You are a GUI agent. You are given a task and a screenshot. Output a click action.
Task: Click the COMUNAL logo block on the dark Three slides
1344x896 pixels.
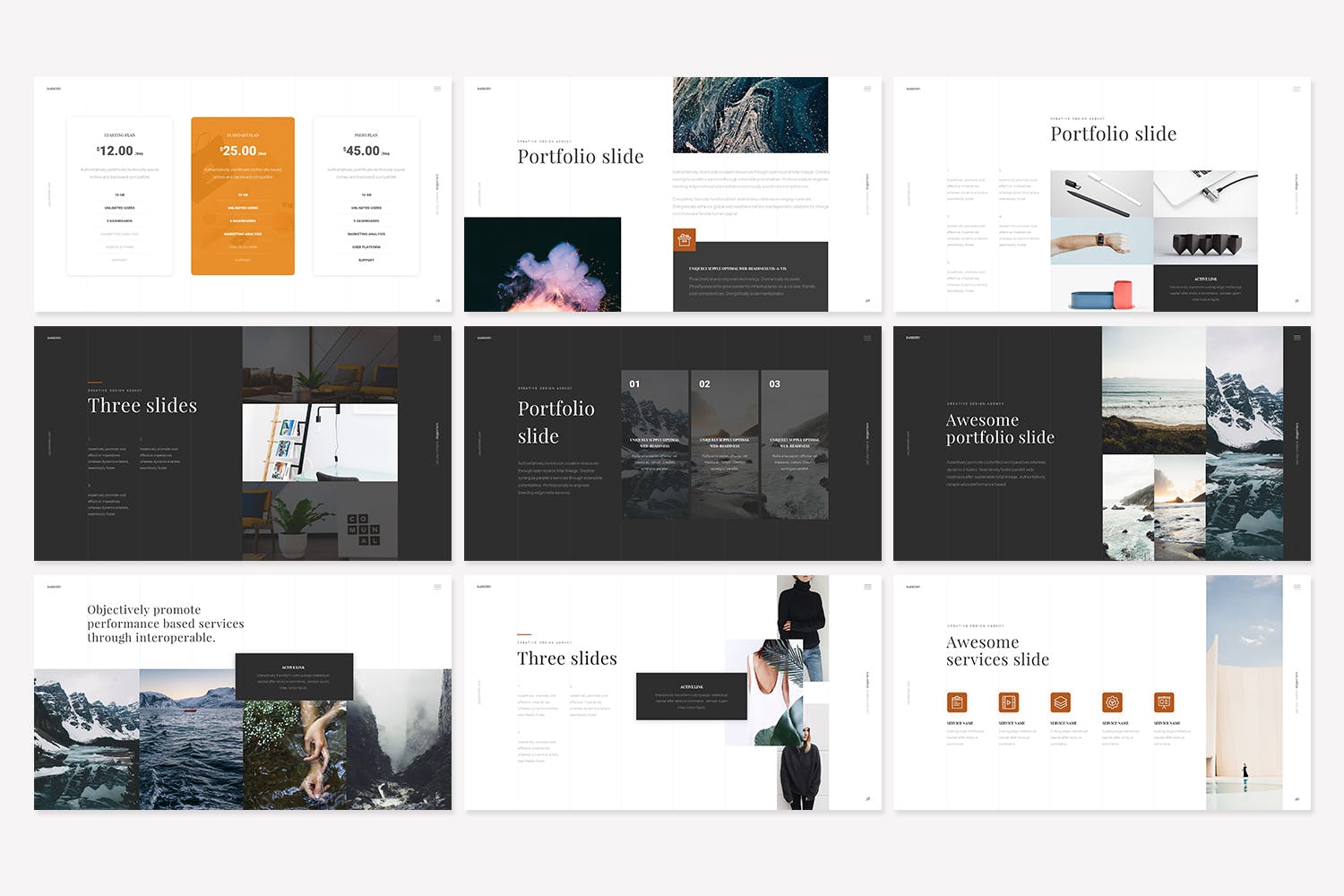pos(364,530)
